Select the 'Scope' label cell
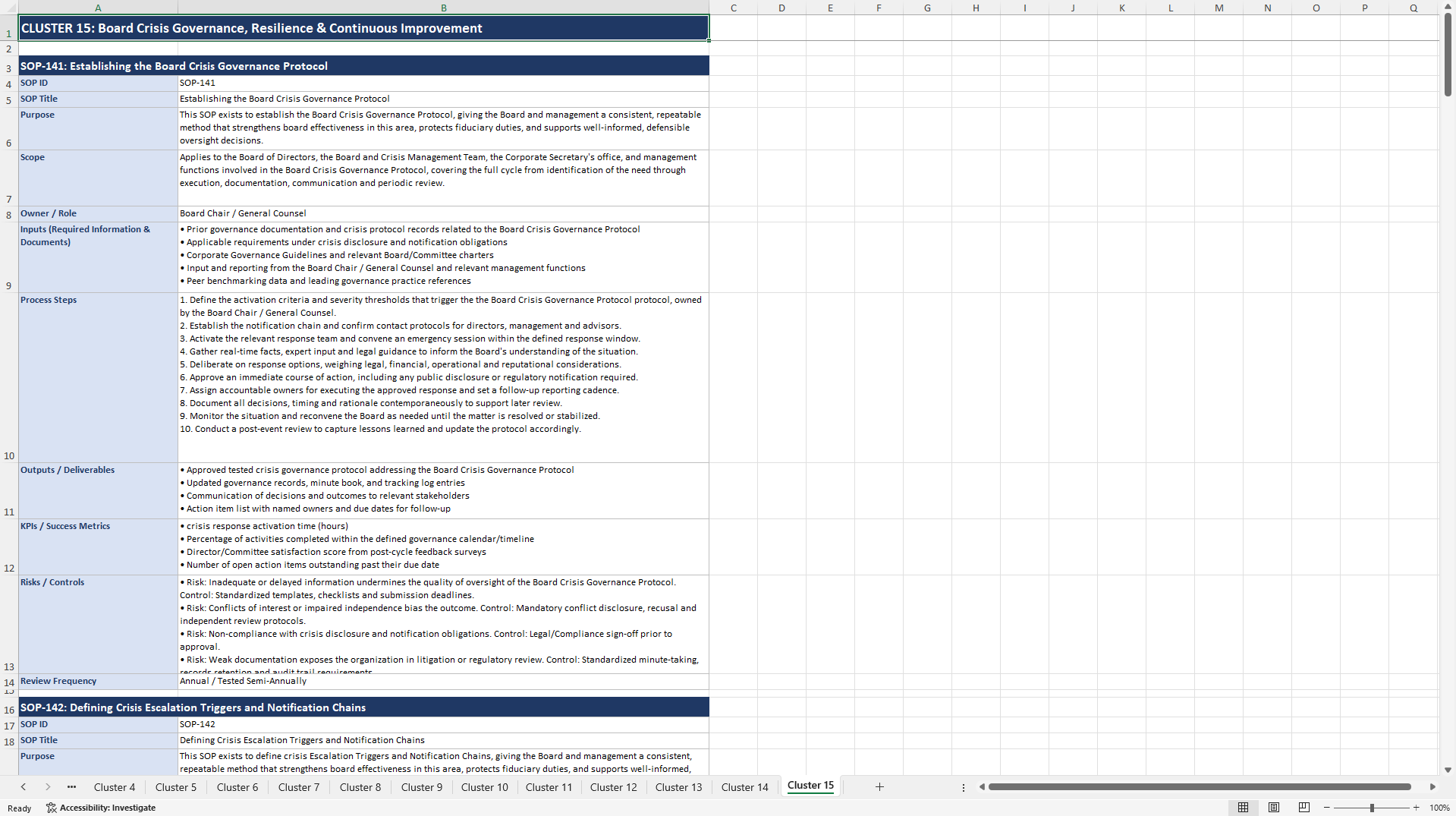The image size is (1456, 816). pos(98,178)
